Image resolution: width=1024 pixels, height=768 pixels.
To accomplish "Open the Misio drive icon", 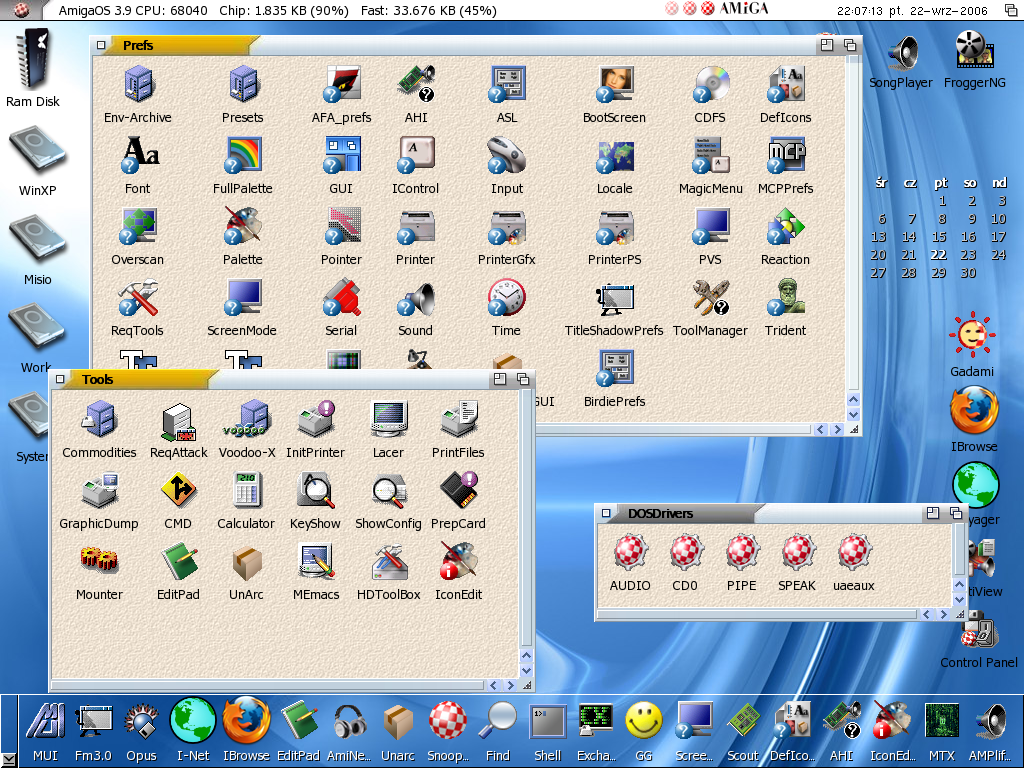I will click(37, 240).
